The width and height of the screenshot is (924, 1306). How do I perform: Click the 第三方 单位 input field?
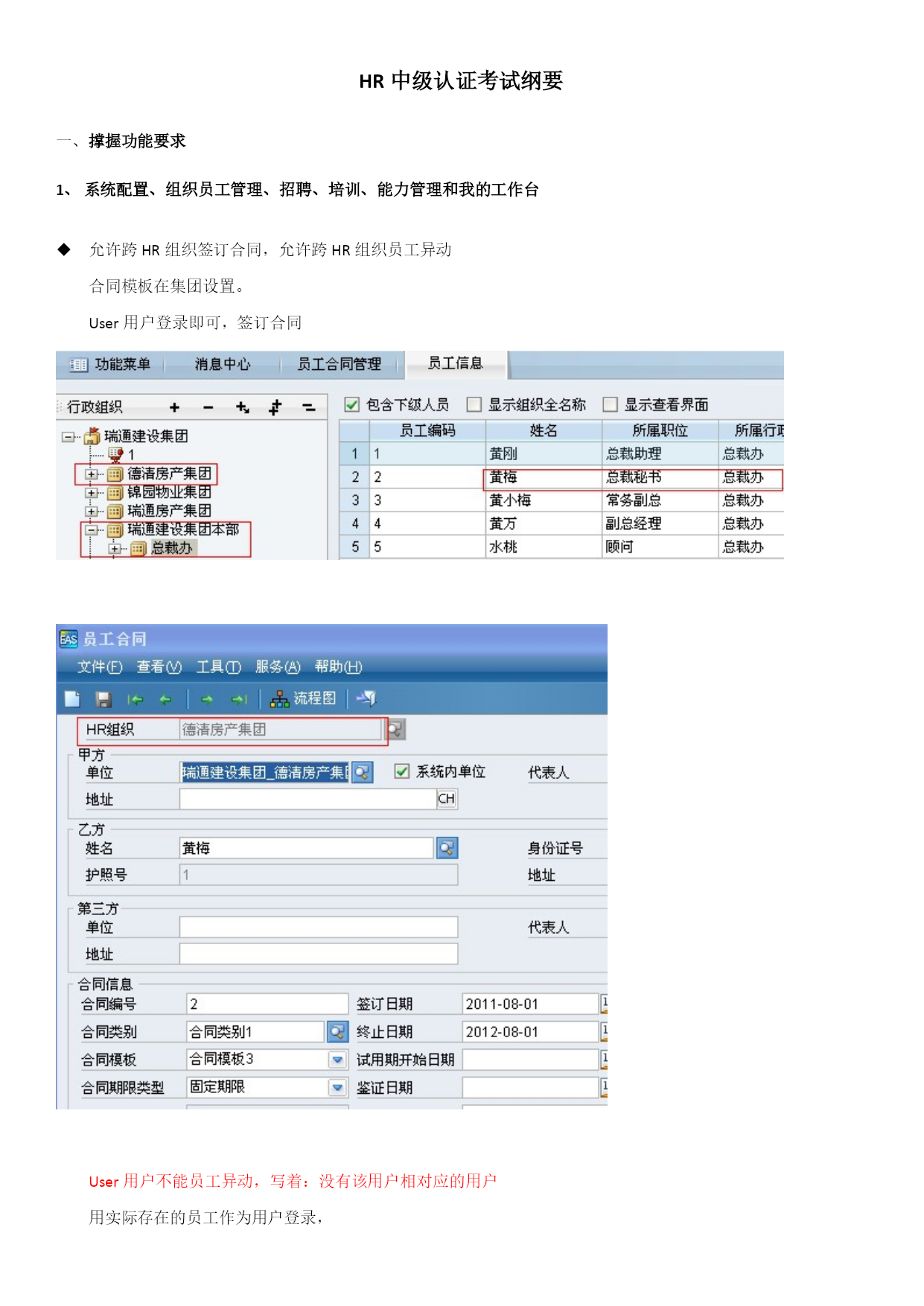319,927
